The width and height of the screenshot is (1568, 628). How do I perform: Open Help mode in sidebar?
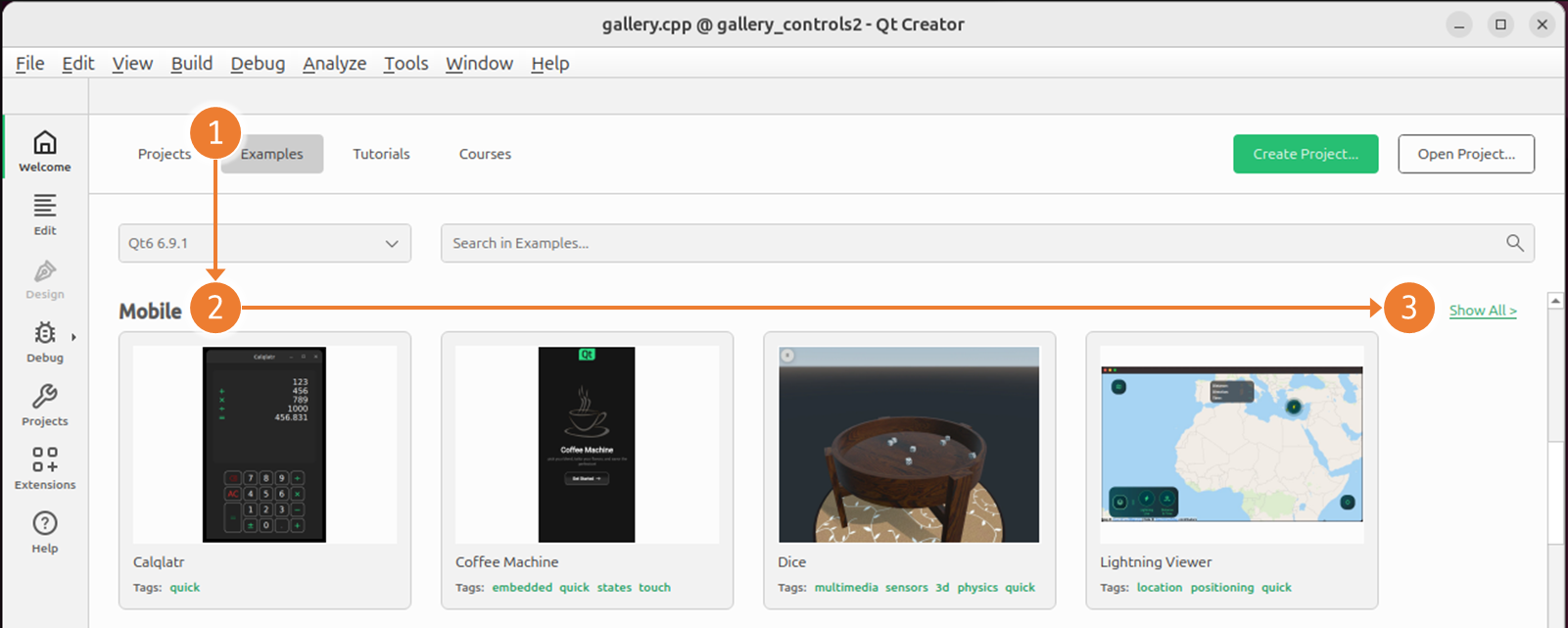click(45, 533)
